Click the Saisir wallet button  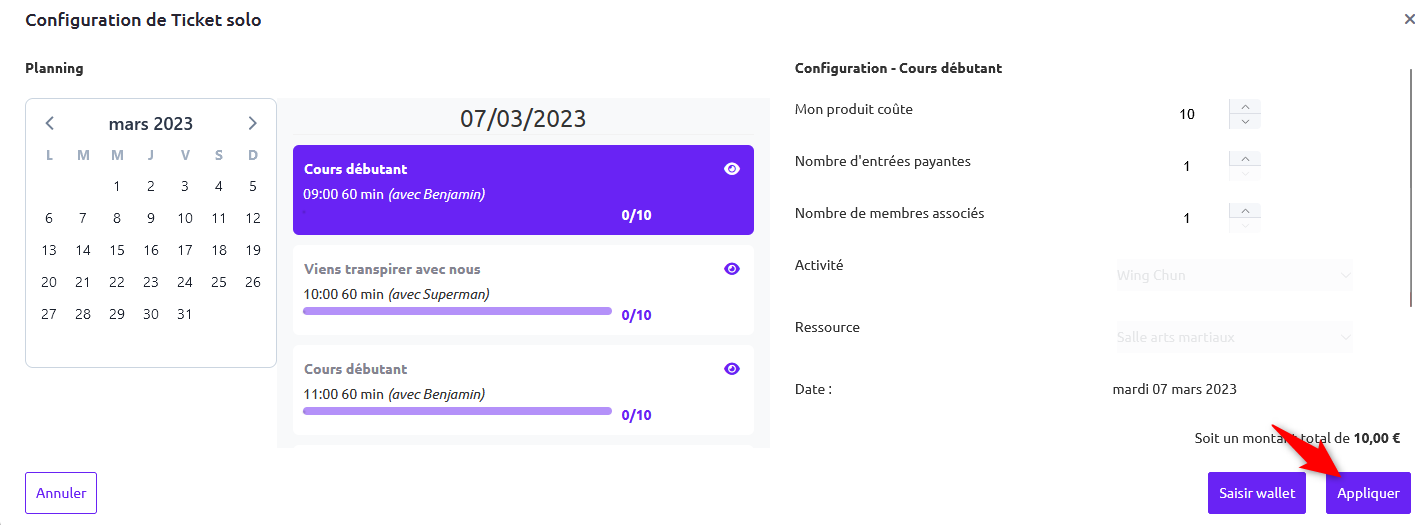tap(1256, 493)
